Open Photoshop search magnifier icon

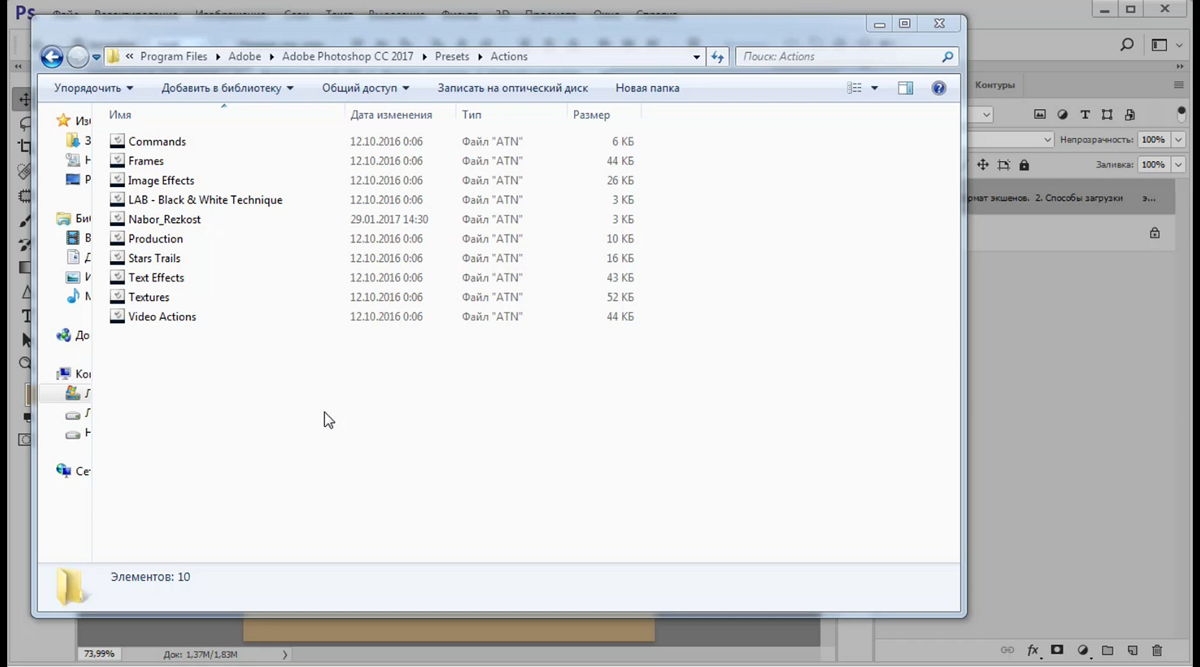(x=1127, y=45)
